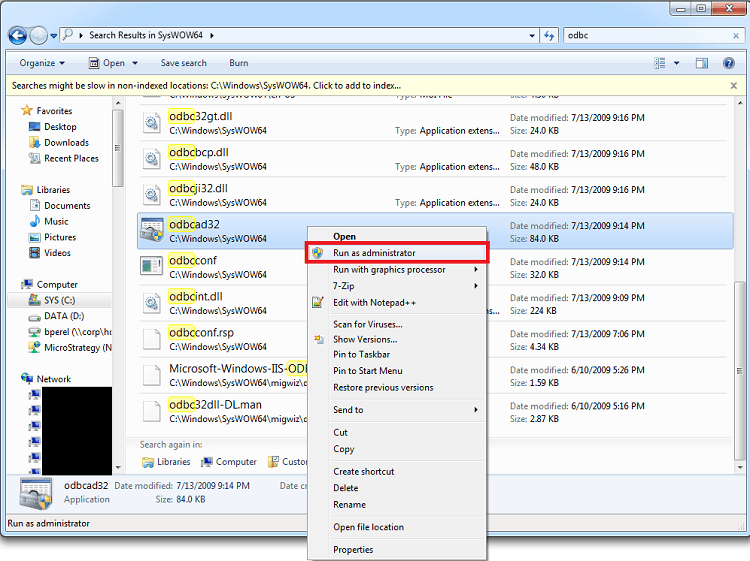This screenshot has height=561, width=750.
Task: Select the bperel network drive
Action: (70, 332)
